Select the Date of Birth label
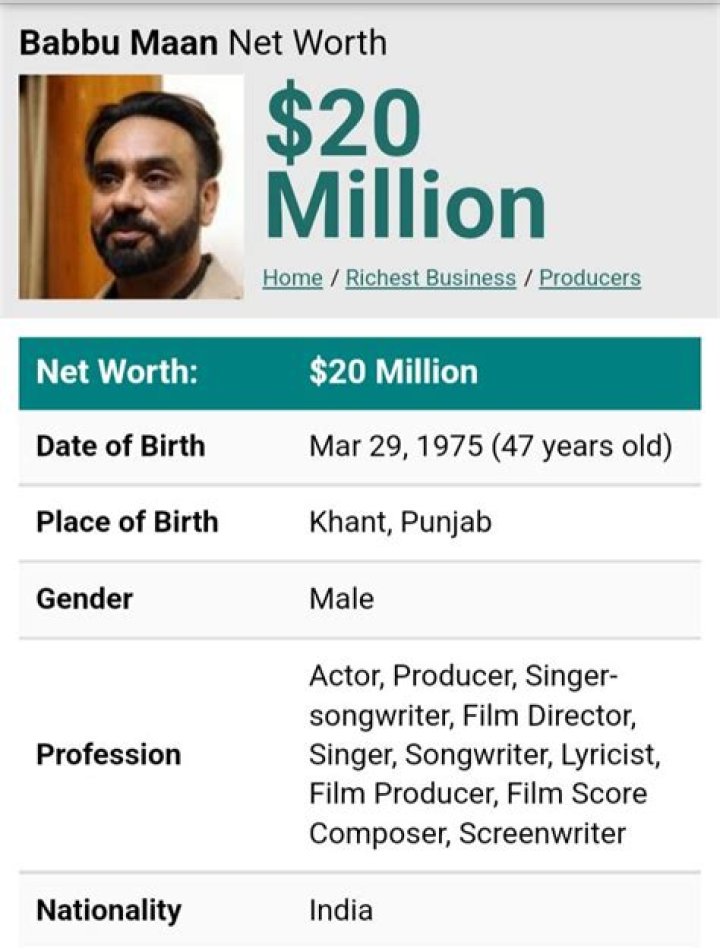The height and width of the screenshot is (951, 720). (122, 446)
